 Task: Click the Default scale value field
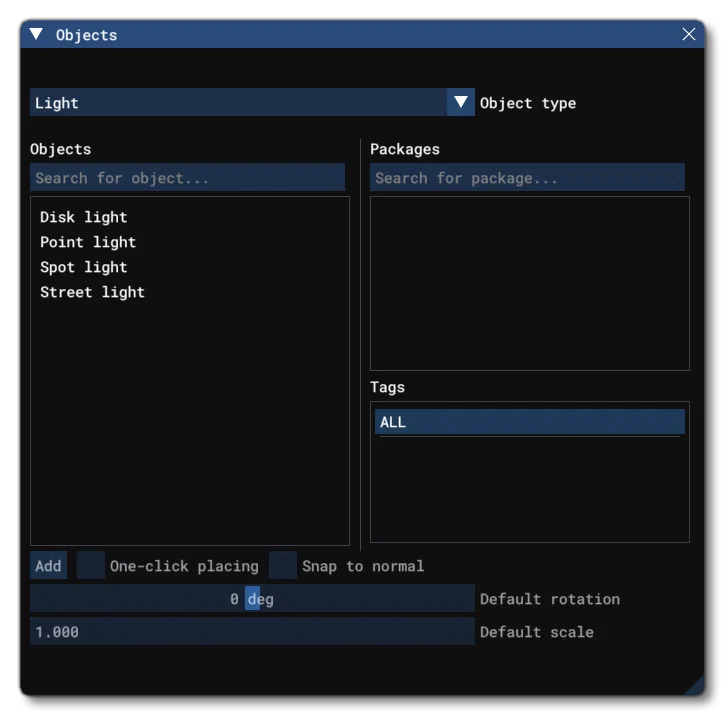point(252,631)
